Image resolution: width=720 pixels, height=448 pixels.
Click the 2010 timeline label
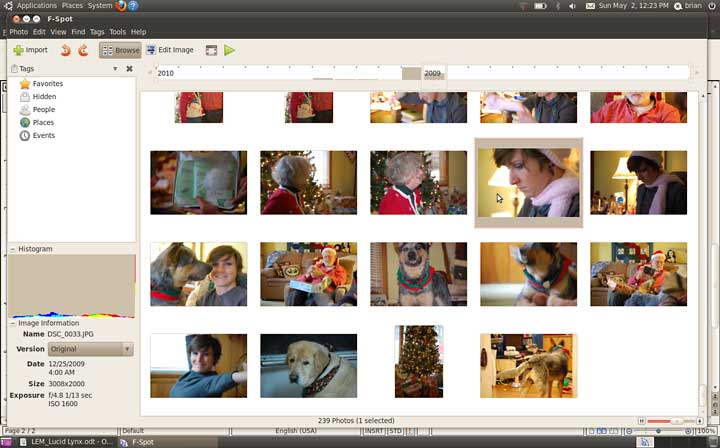(x=165, y=73)
